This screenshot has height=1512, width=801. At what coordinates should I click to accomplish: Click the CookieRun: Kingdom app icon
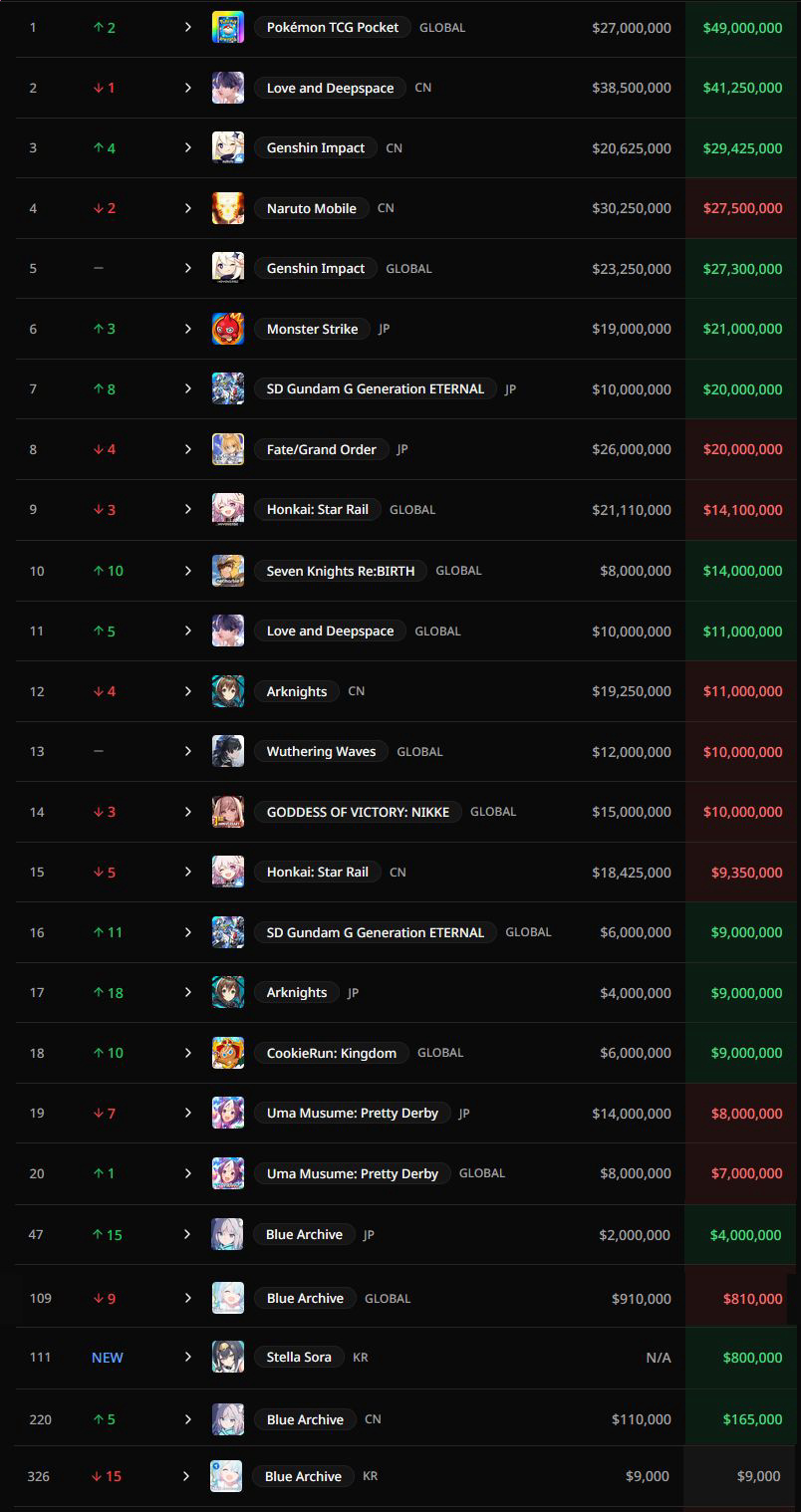(228, 1053)
